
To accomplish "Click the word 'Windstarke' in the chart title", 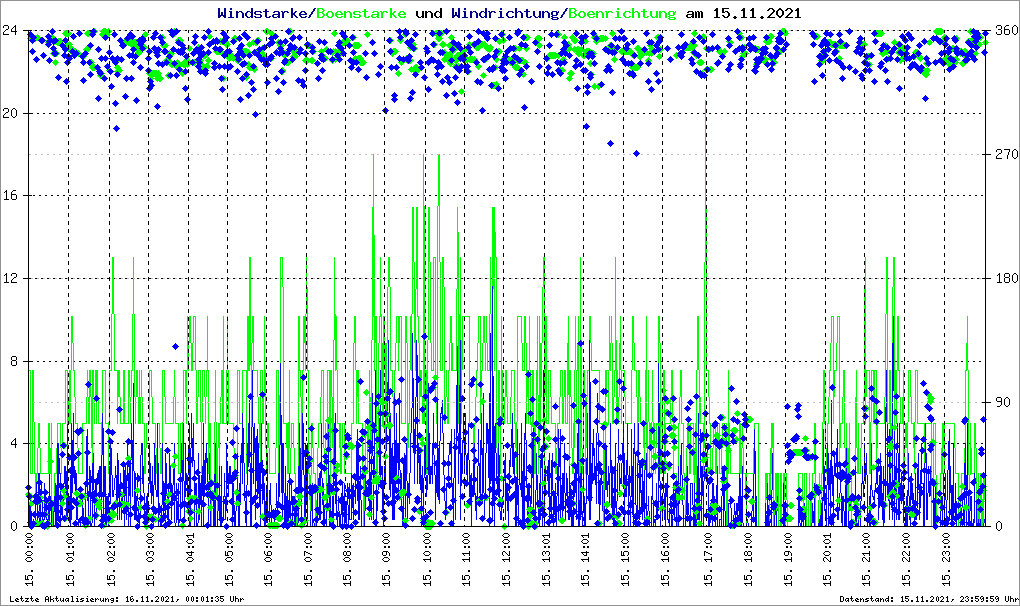I will coord(265,13).
